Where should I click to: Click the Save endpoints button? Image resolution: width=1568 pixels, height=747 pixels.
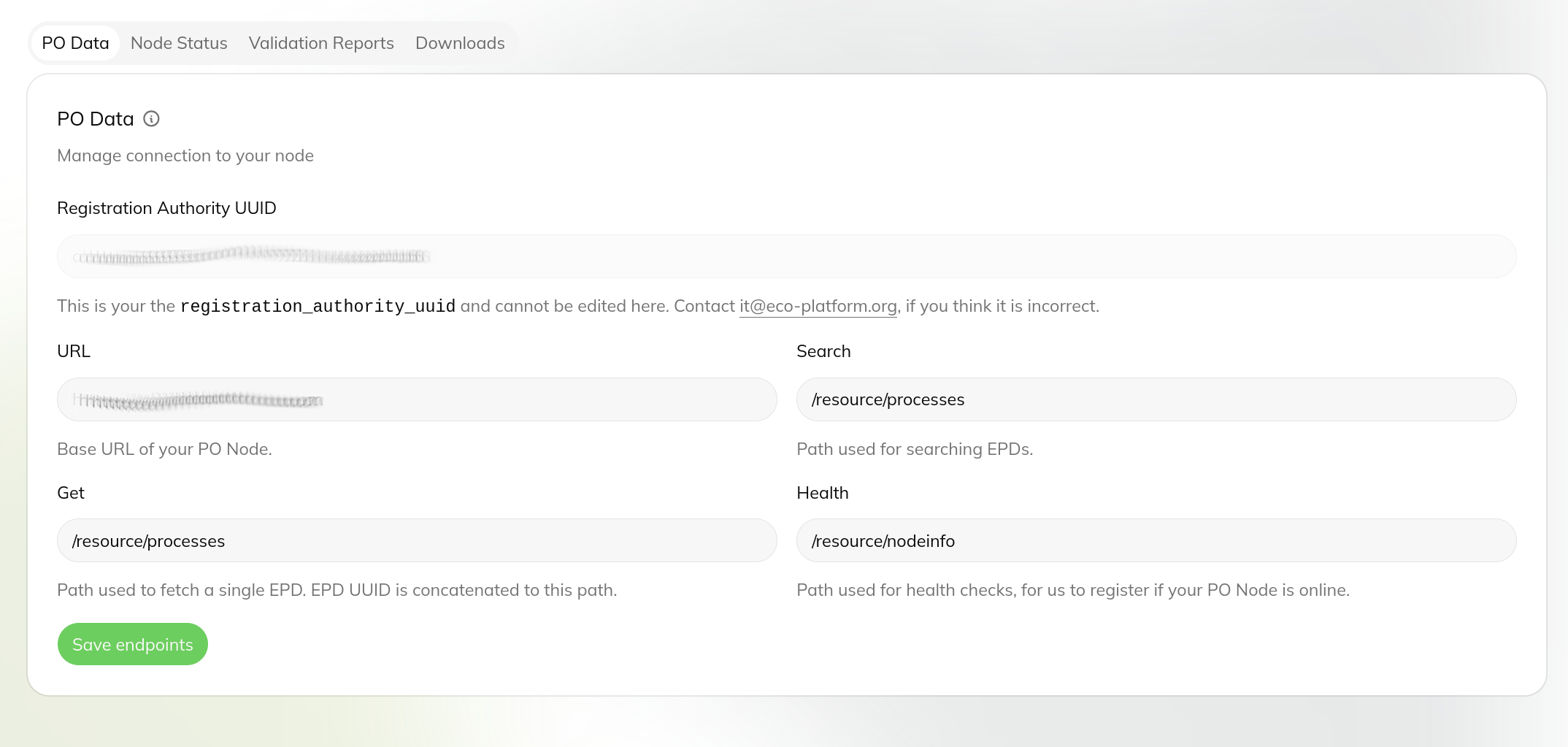click(133, 644)
